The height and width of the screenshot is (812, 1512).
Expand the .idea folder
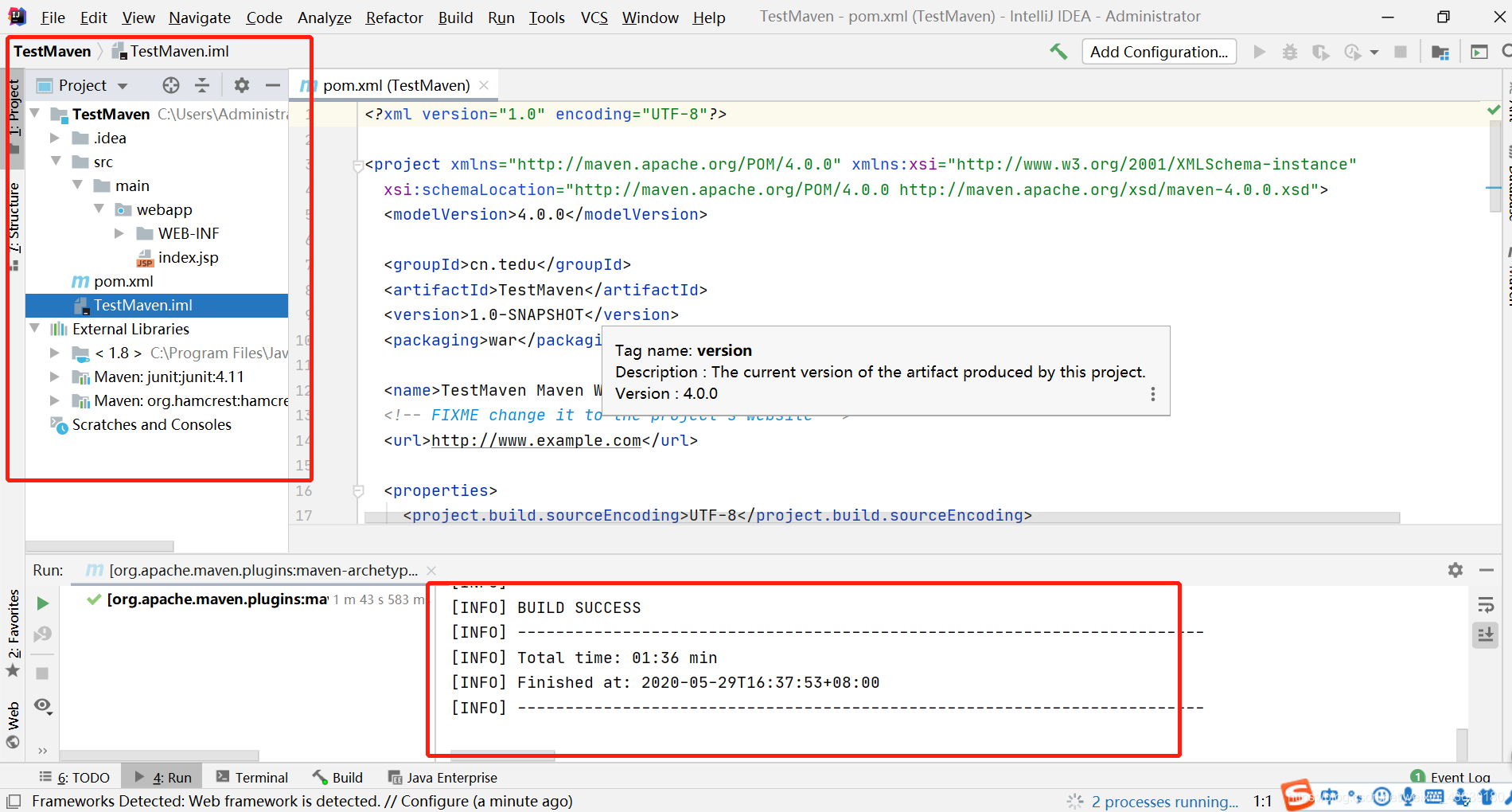point(55,138)
